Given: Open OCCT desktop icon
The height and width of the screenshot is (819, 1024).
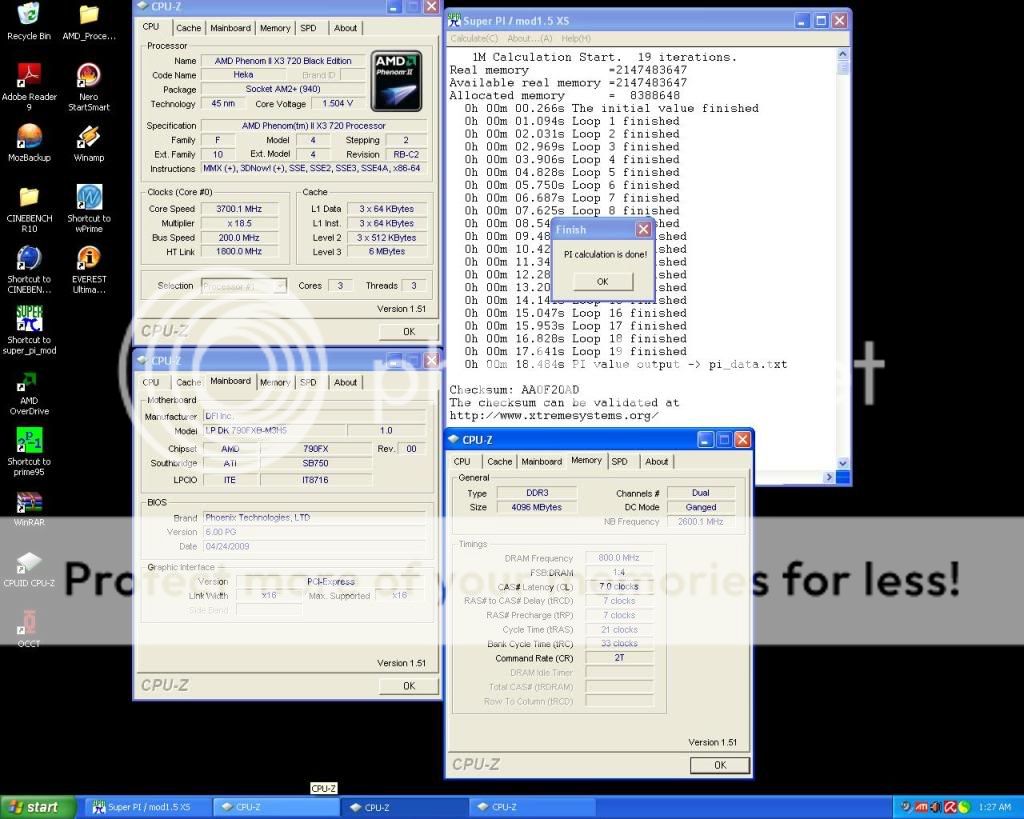Looking at the screenshot, I should tap(29, 628).
